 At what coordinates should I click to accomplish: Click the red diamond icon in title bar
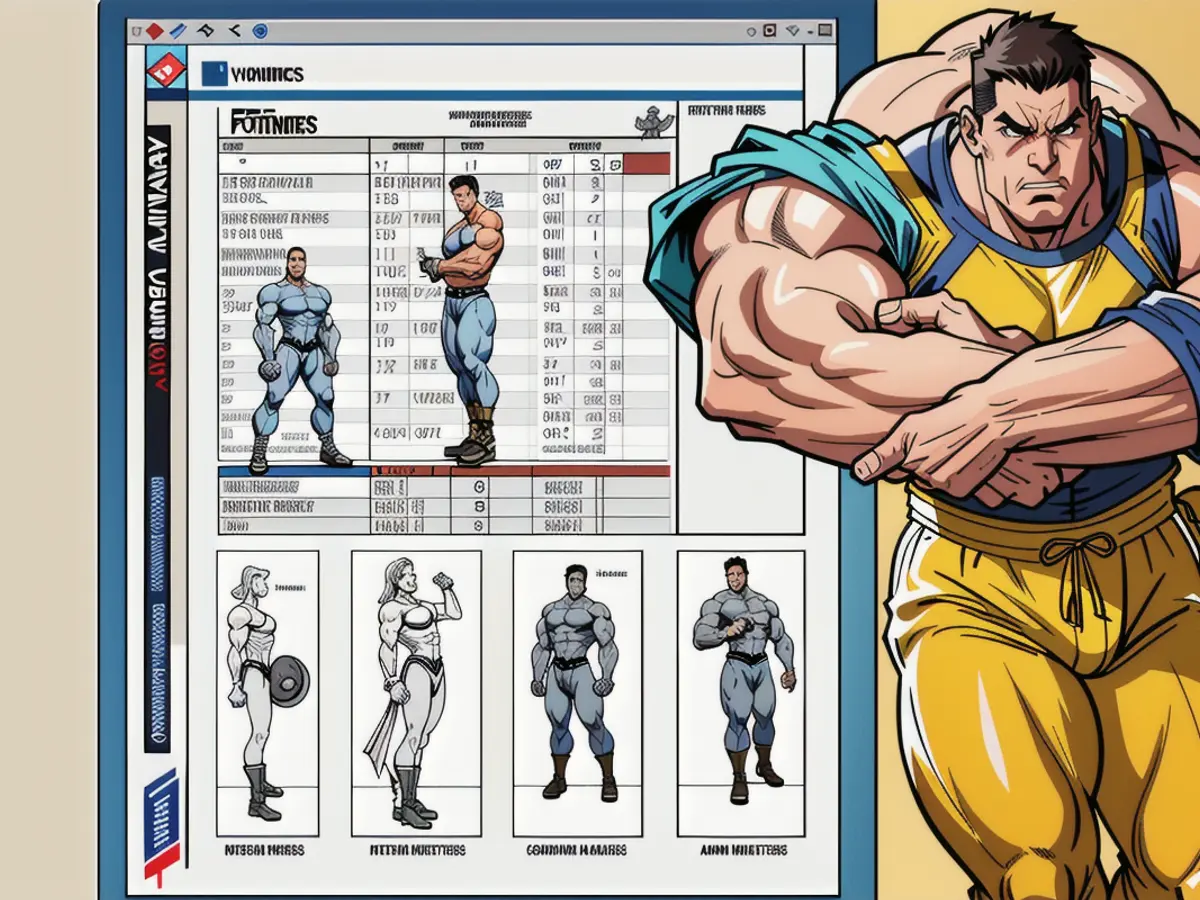pyautogui.click(x=154, y=32)
